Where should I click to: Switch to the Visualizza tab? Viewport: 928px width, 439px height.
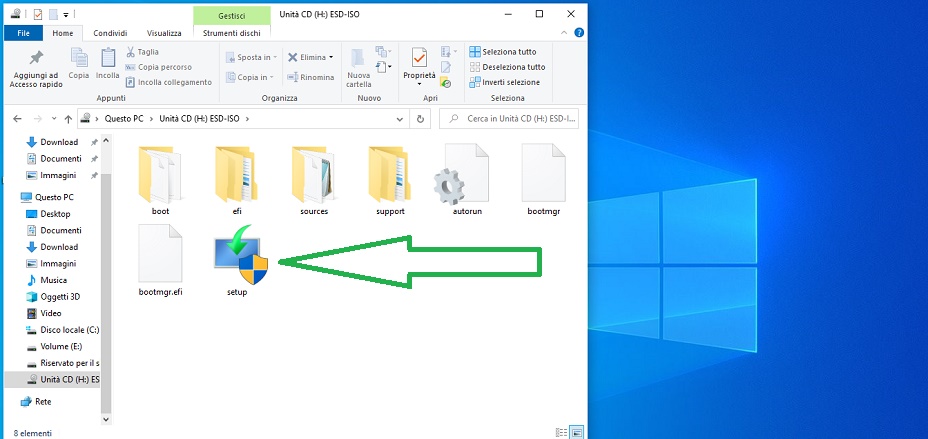(164, 33)
